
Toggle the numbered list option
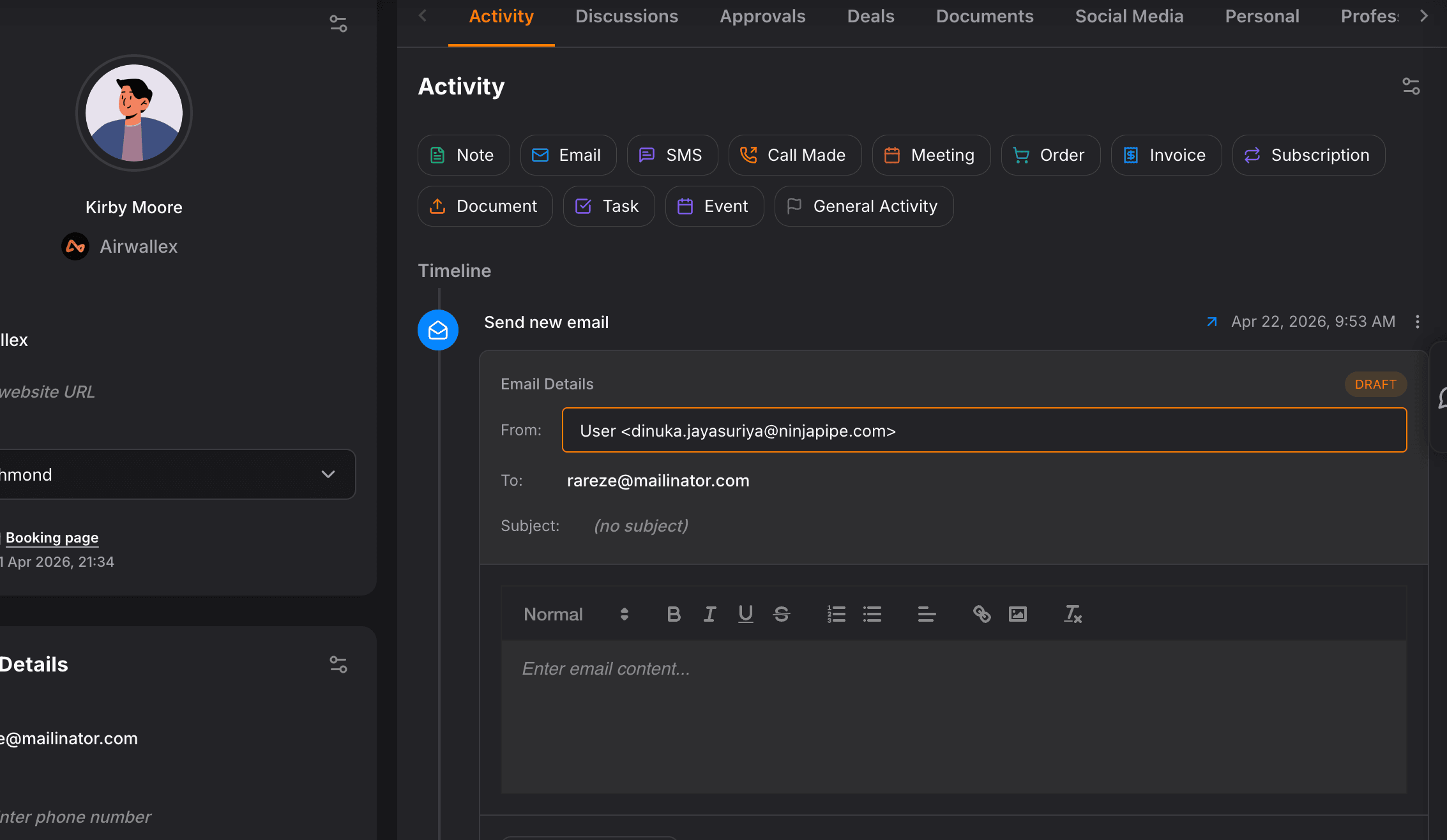[836, 614]
